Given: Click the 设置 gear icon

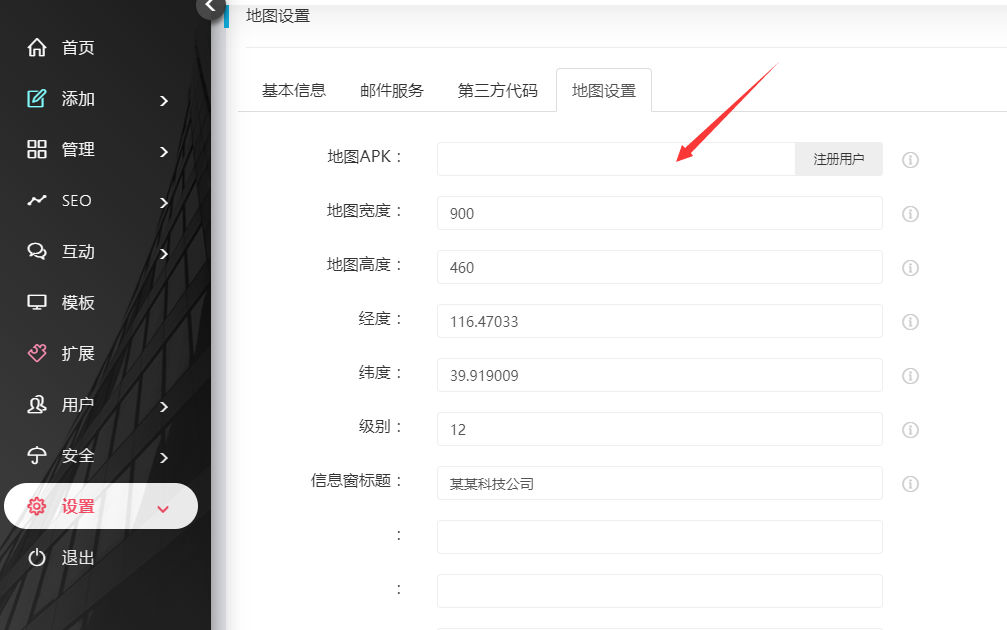Looking at the screenshot, I should click(x=36, y=506).
